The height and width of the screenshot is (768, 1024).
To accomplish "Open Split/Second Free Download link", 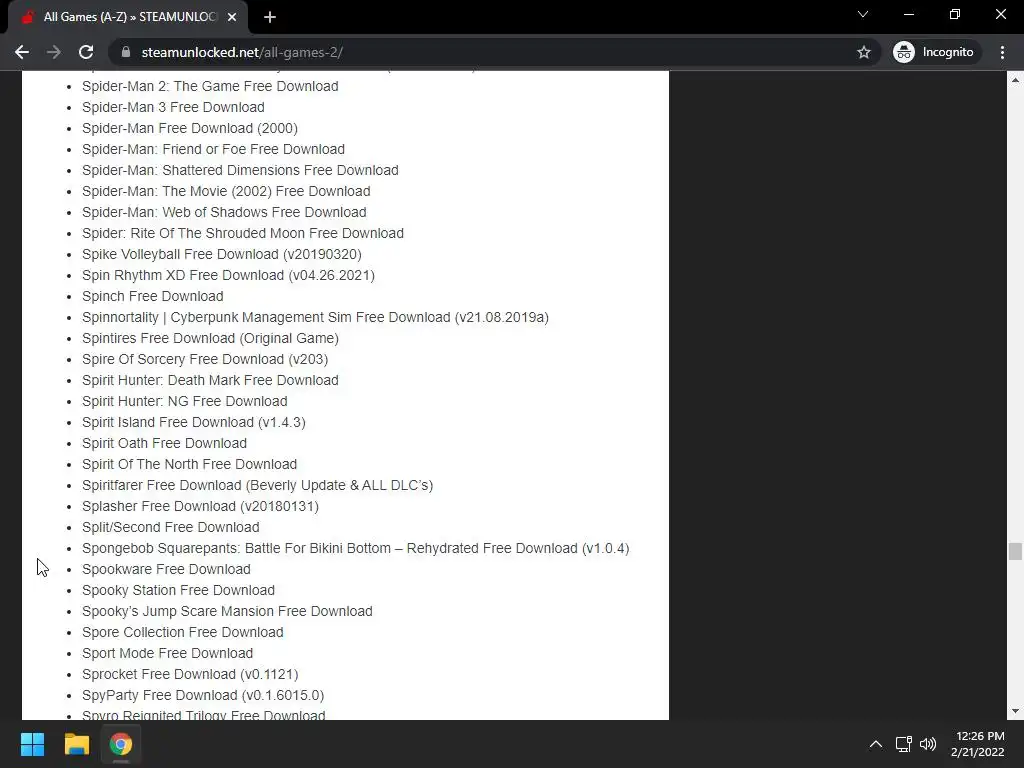I will pyautogui.click(x=170, y=527).
